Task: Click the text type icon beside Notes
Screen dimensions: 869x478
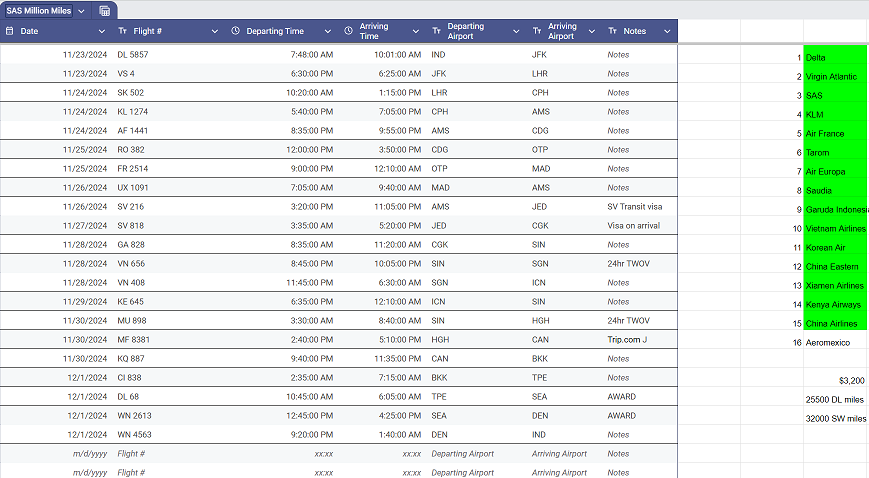Action: click(x=612, y=31)
